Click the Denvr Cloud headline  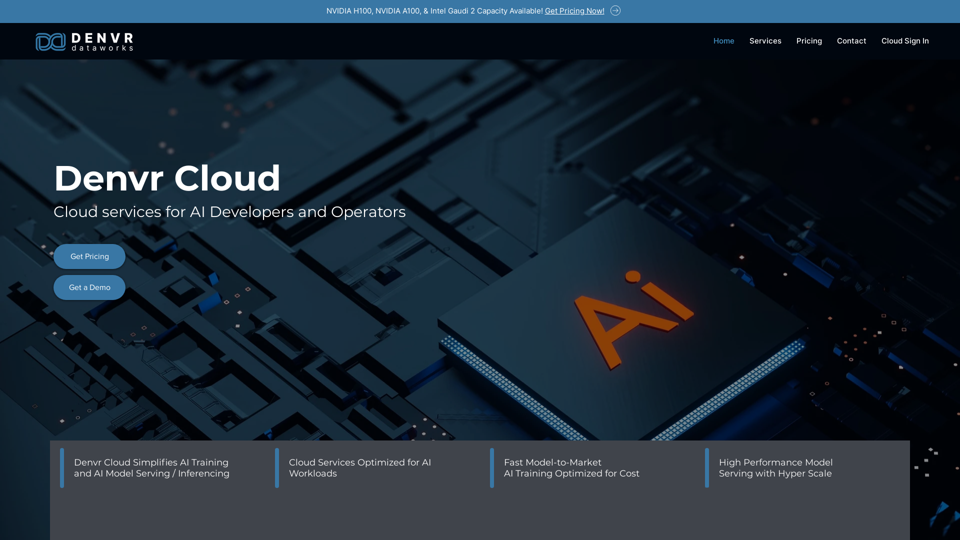[x=167, y=178]
